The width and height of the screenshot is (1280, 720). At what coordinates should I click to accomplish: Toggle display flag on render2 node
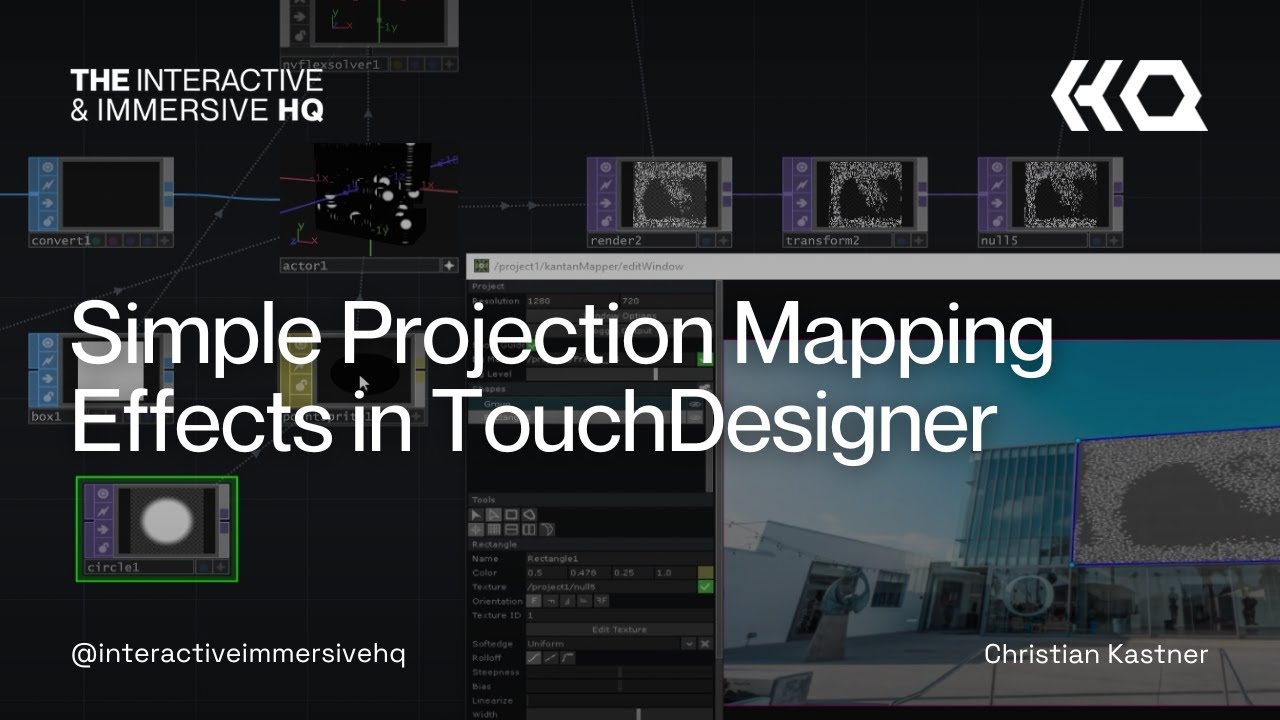[x=707, y=241]
